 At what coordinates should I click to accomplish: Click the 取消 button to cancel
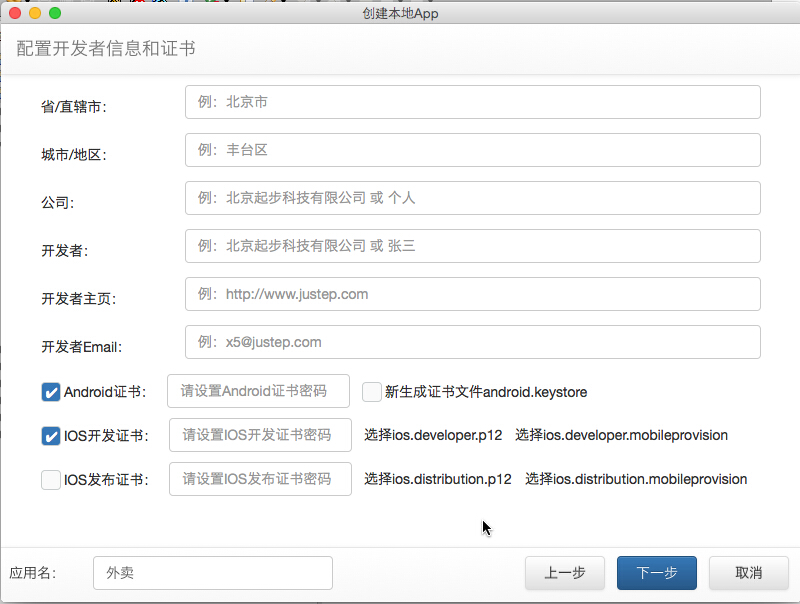[748, 573]
